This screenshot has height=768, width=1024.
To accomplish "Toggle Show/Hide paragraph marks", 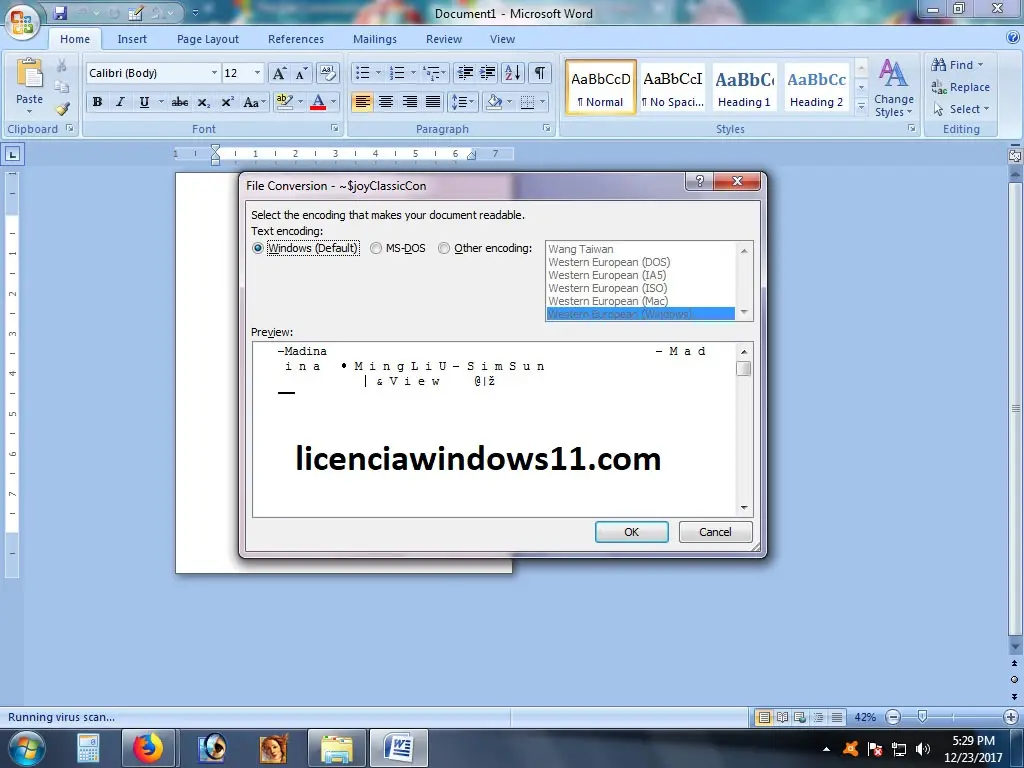I will (539, 73).
